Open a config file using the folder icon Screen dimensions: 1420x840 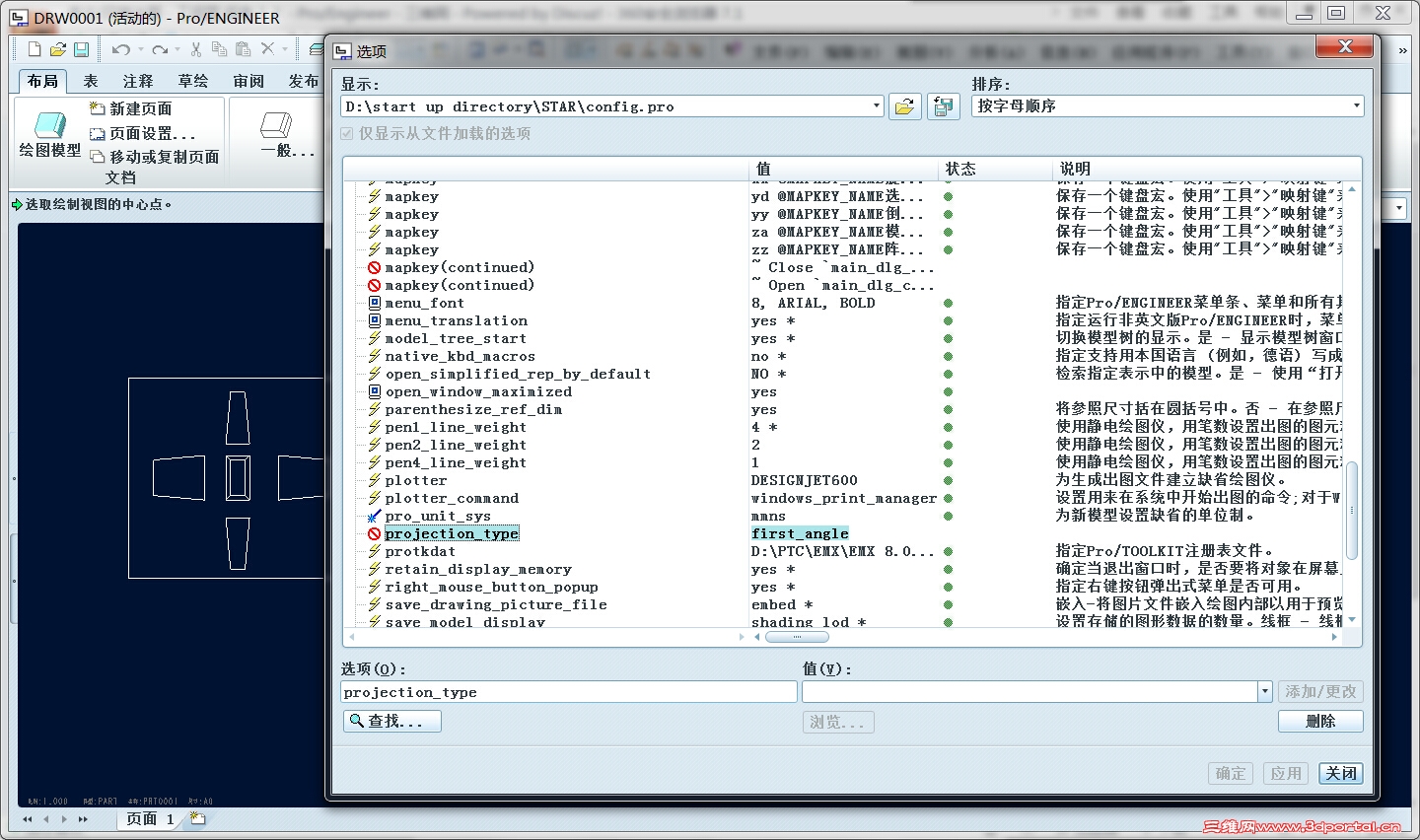coord(904,106)
